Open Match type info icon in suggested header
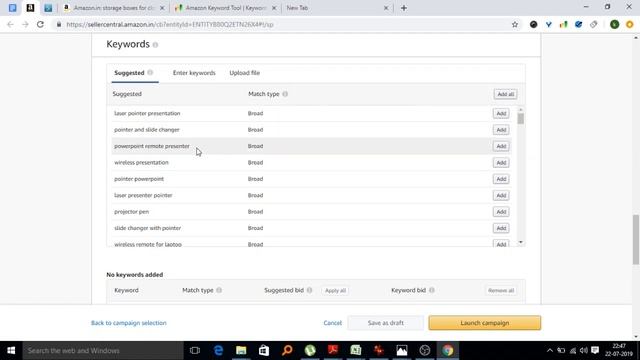 coord(285,94)
